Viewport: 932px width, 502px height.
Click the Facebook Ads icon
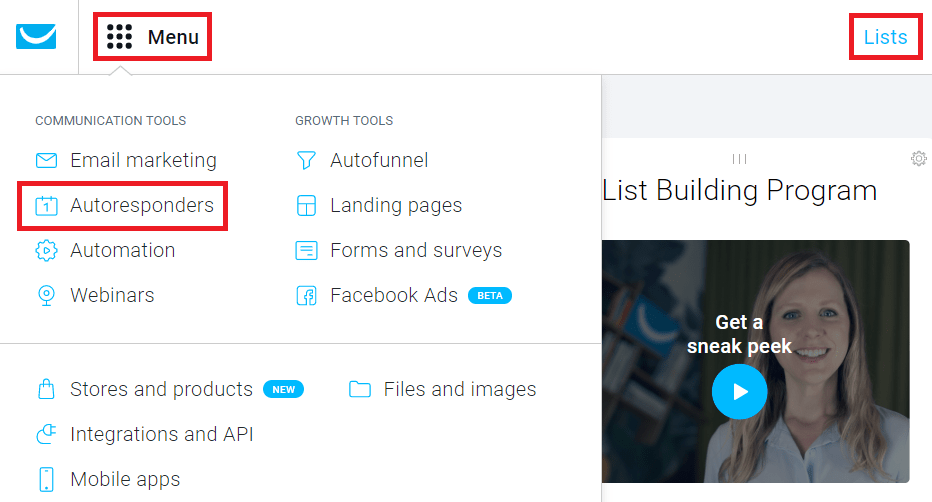(306, 296)
